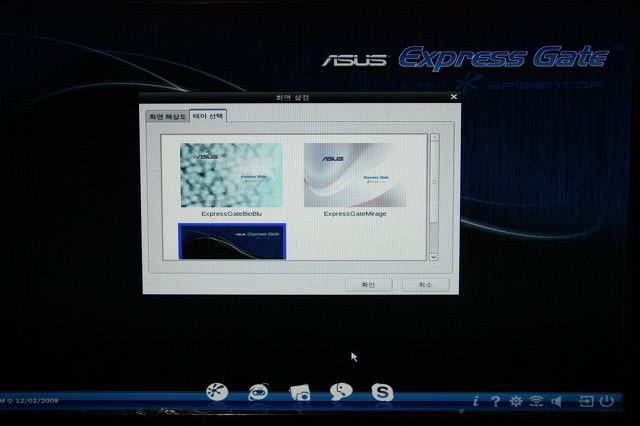Start Skype from the dock

tap(382, 393)
